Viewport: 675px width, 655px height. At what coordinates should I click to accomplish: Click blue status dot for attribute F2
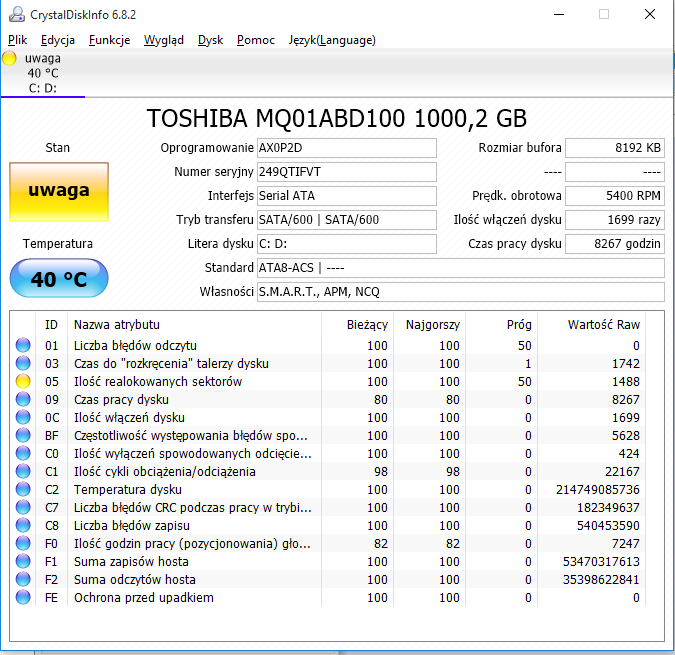tap(23, 579)
